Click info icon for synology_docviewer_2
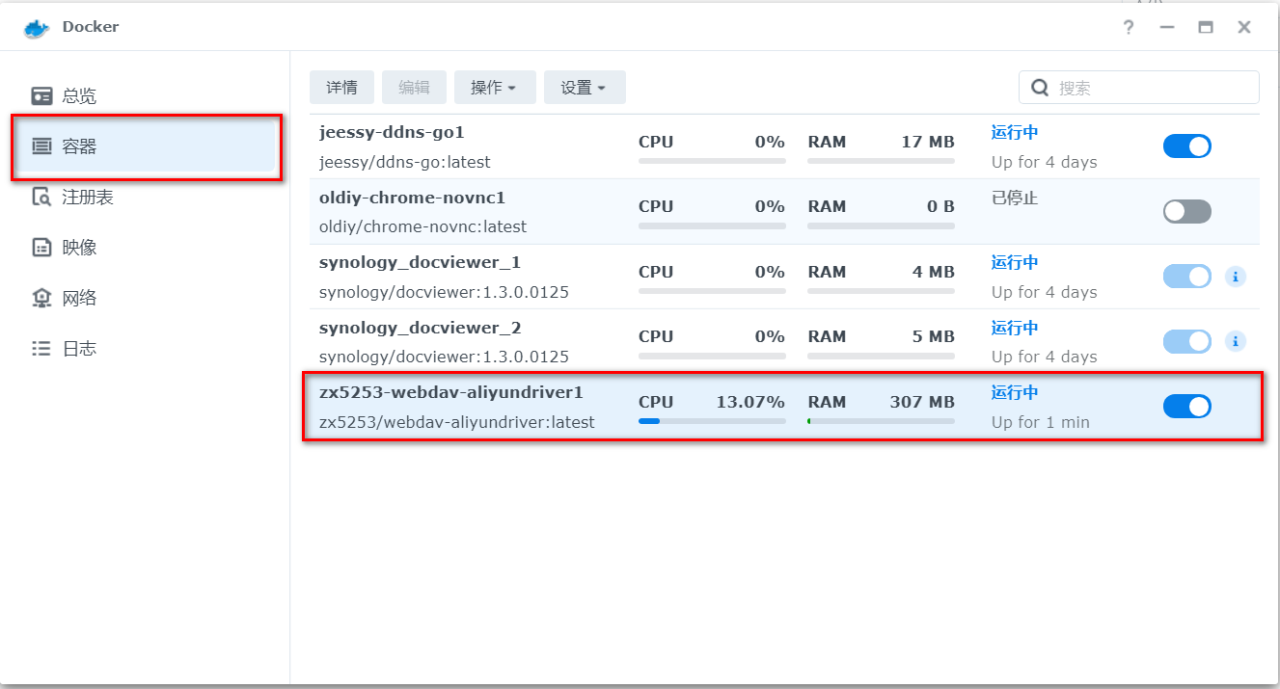The image size is (1280, 689). coord(1235,342)
